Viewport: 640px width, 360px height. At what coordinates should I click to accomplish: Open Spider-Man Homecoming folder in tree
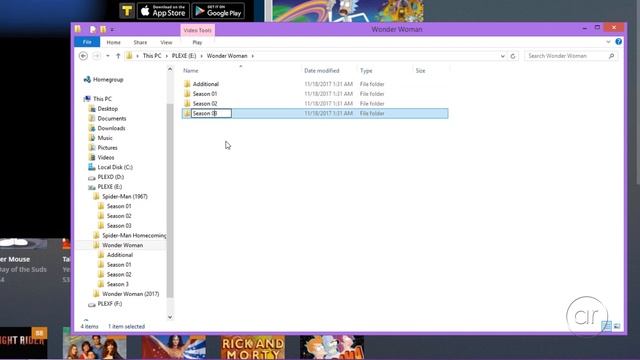point(134,236)
